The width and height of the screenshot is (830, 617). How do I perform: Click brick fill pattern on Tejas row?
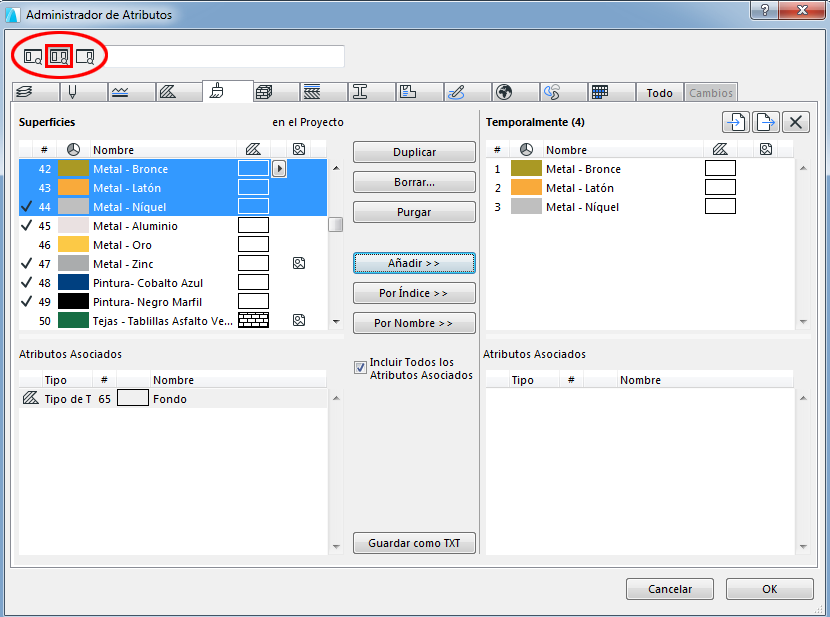pos(253,320)
